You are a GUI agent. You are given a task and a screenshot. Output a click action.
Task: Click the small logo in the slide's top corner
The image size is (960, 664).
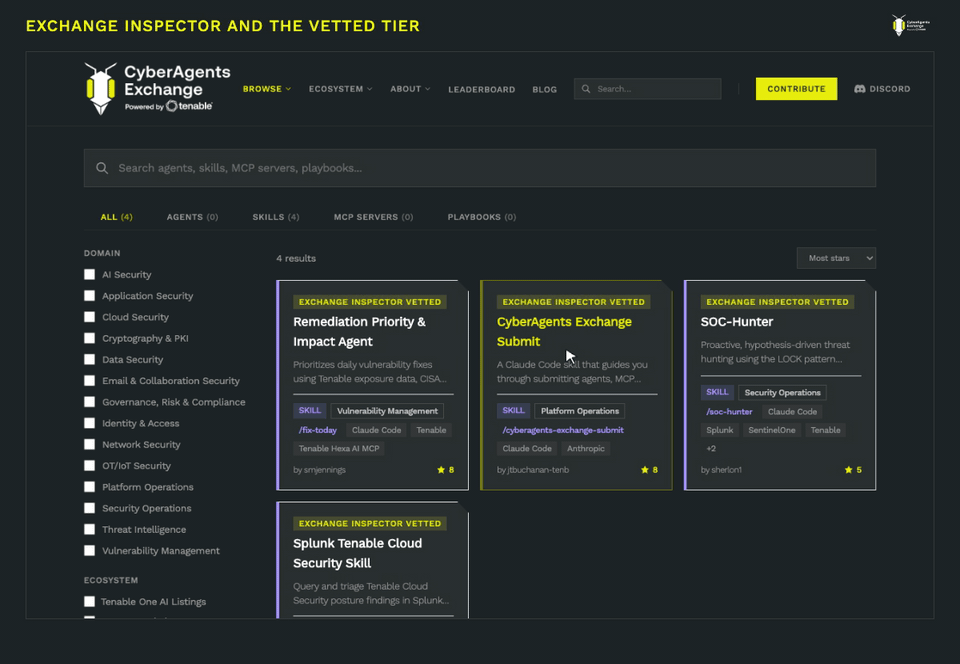(x=910, y=25)
